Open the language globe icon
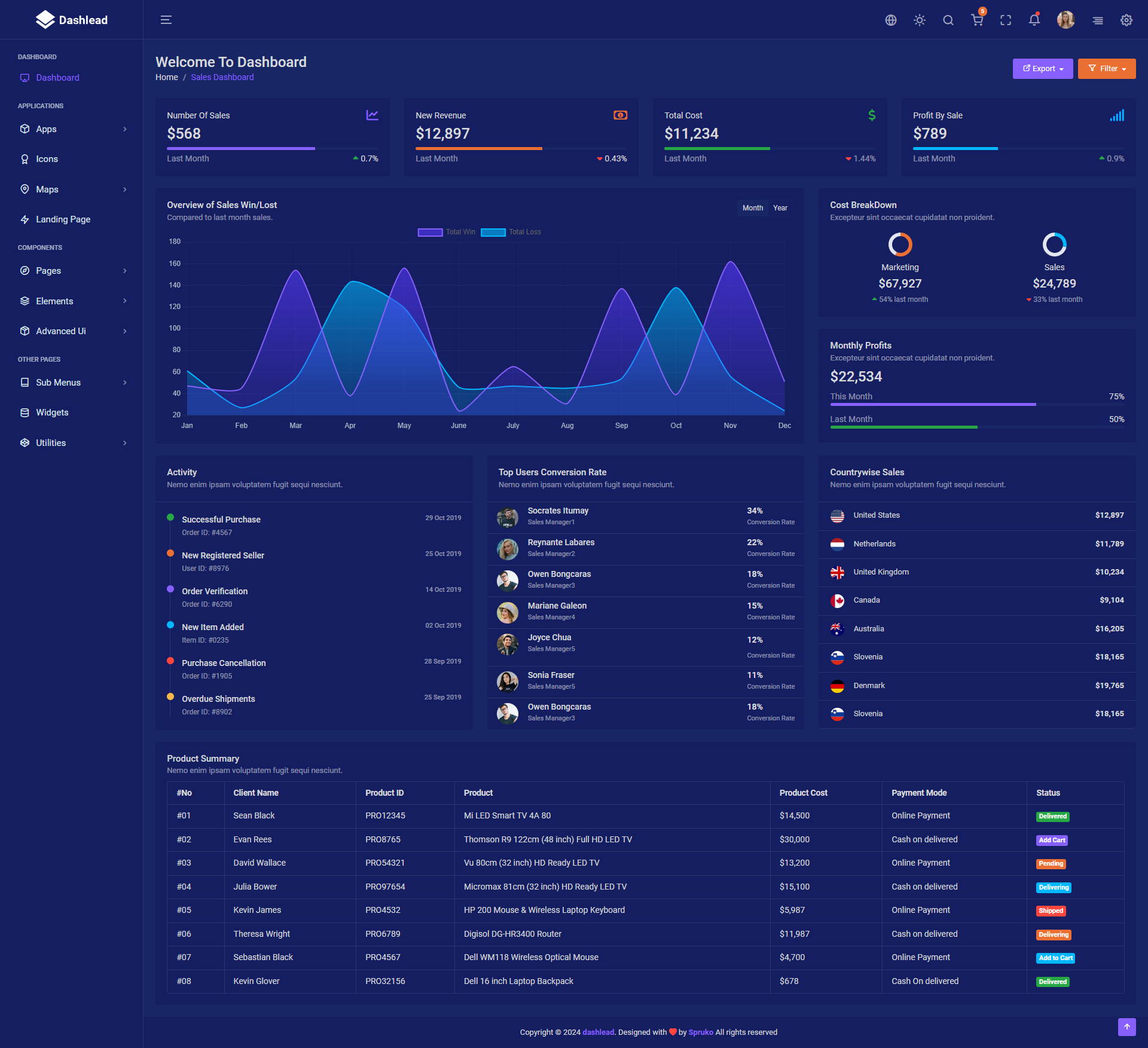The width and height of the screenshot is (1148, 1048). point(890,20)
